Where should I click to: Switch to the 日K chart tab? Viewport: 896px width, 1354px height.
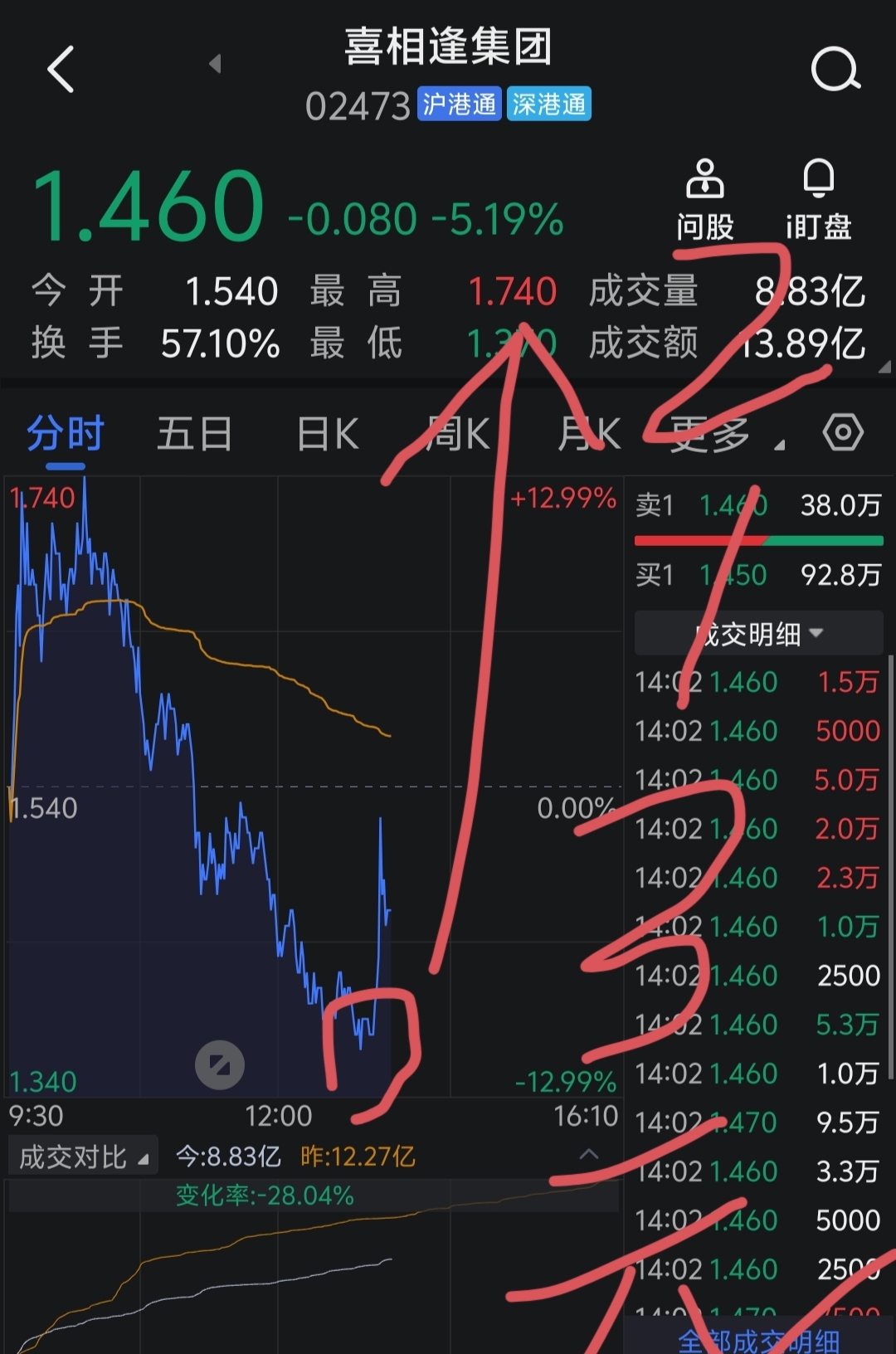coord(328,433)
